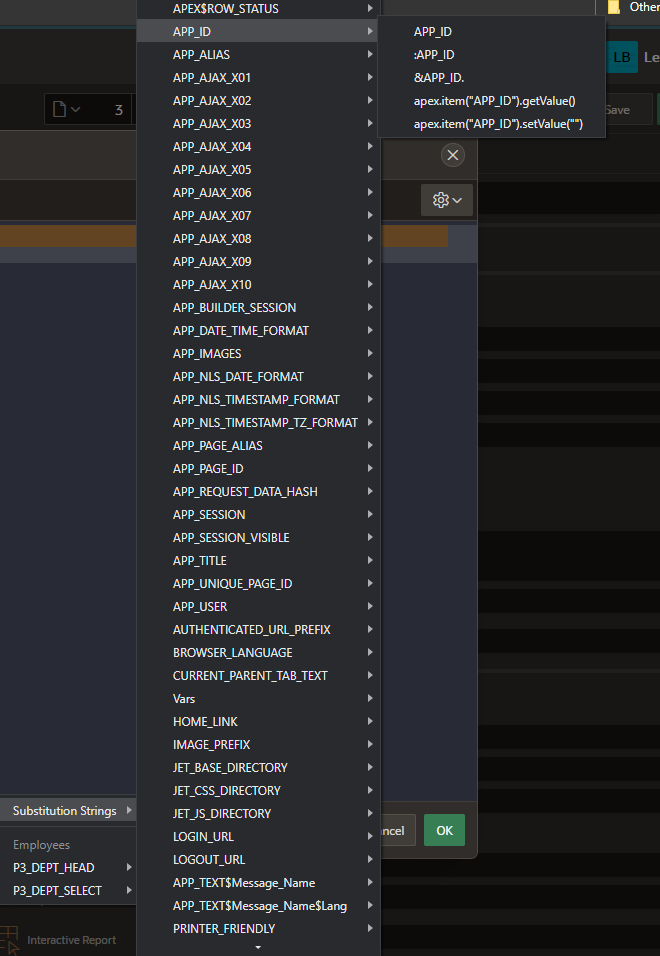Click the menu scroll-down arrow
The width and height of the screenshot is (660, 956).
click(258, 947)
